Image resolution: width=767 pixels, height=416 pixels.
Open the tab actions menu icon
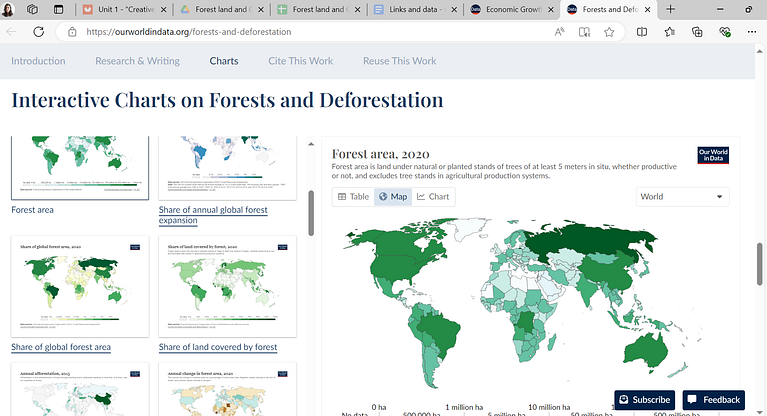tap(58, 9)
